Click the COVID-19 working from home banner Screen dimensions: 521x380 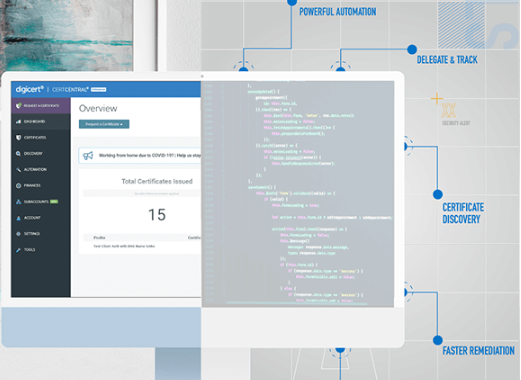click(x=140, y=156)
